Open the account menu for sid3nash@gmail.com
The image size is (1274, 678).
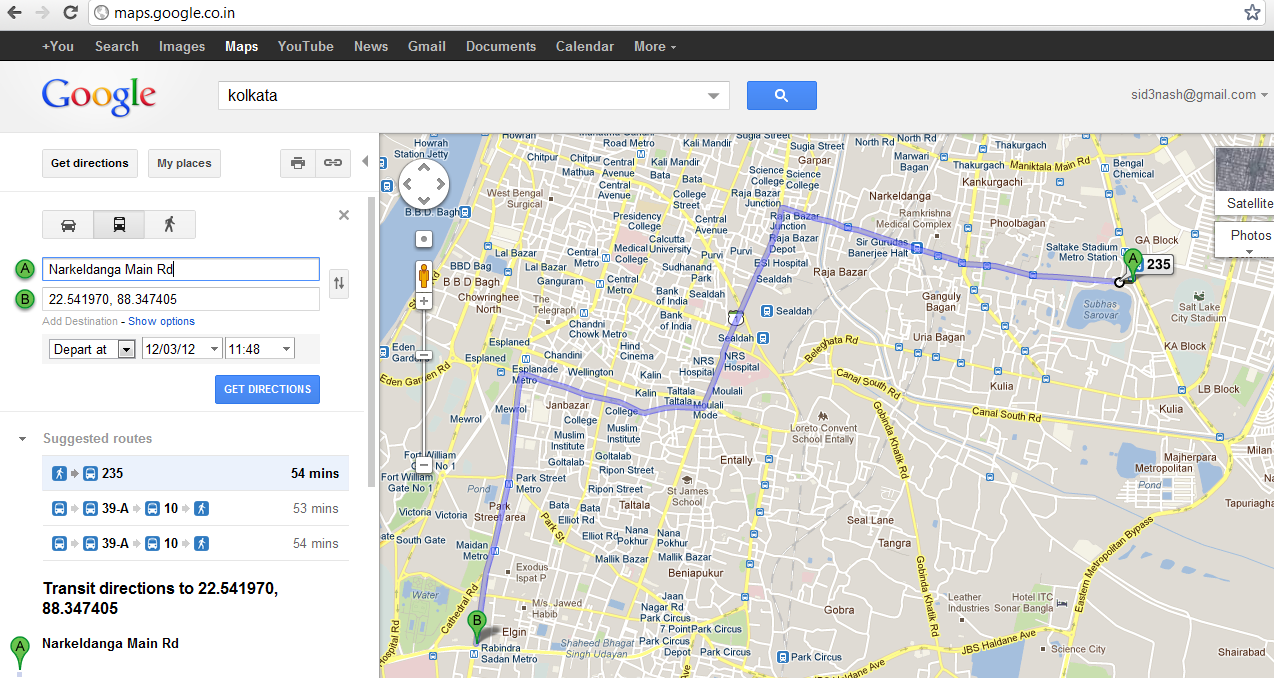tap(1197, 95)
